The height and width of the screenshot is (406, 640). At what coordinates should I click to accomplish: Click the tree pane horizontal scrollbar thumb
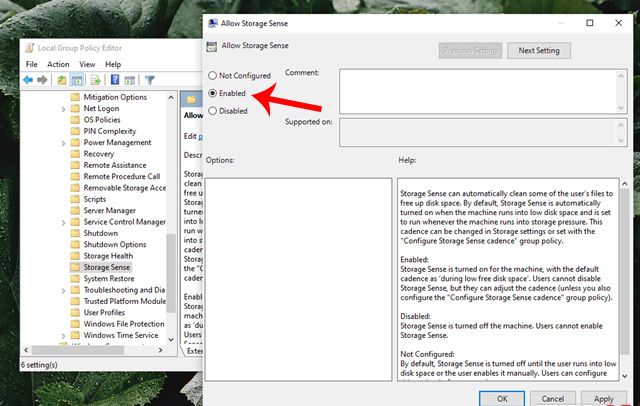tap(78, 350)
